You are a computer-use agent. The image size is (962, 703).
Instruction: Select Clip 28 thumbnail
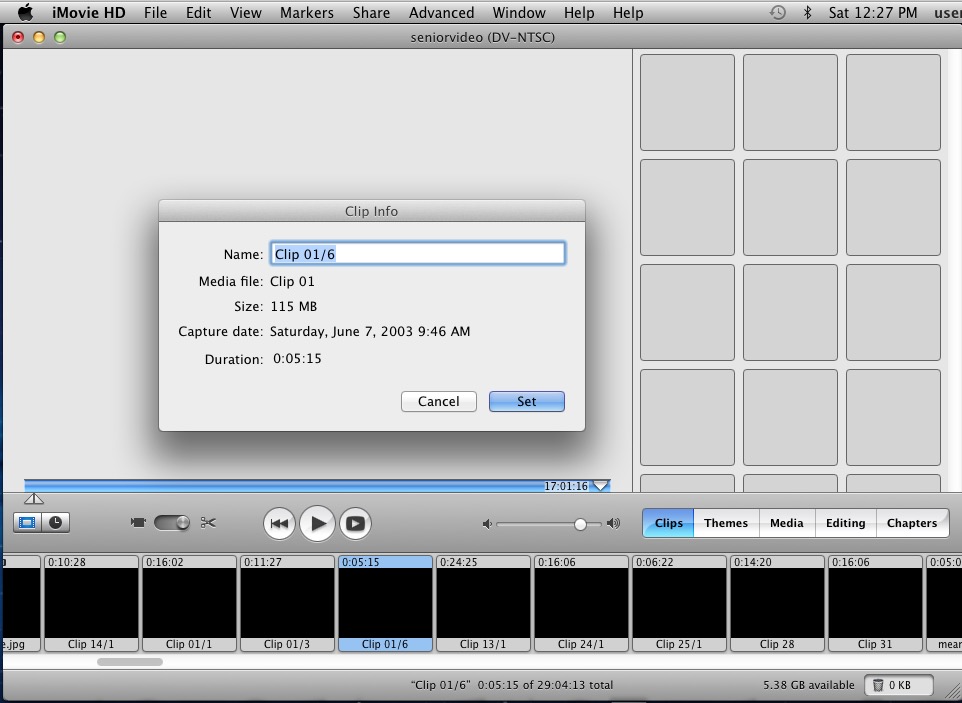pos(777,603)
